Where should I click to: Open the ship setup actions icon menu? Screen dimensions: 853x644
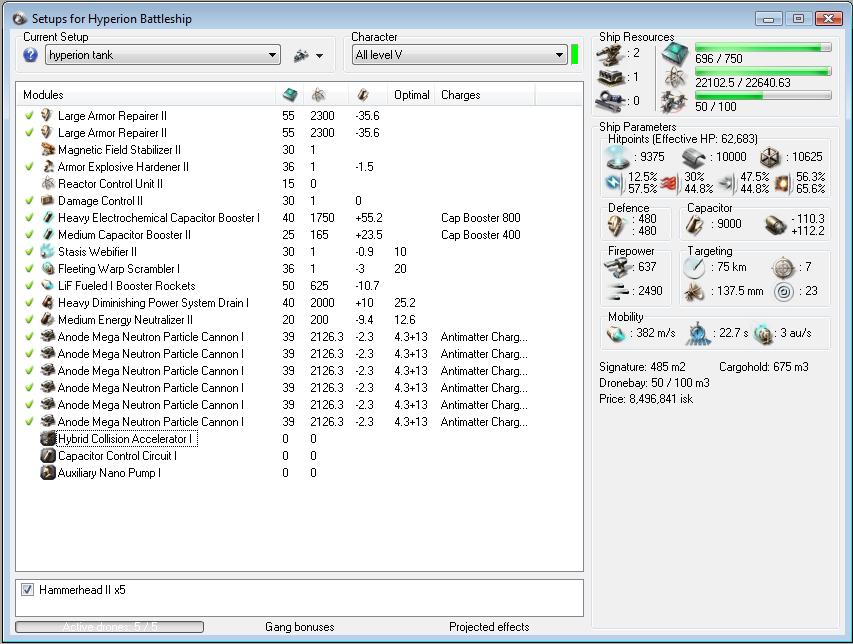(x=301, y=55)
